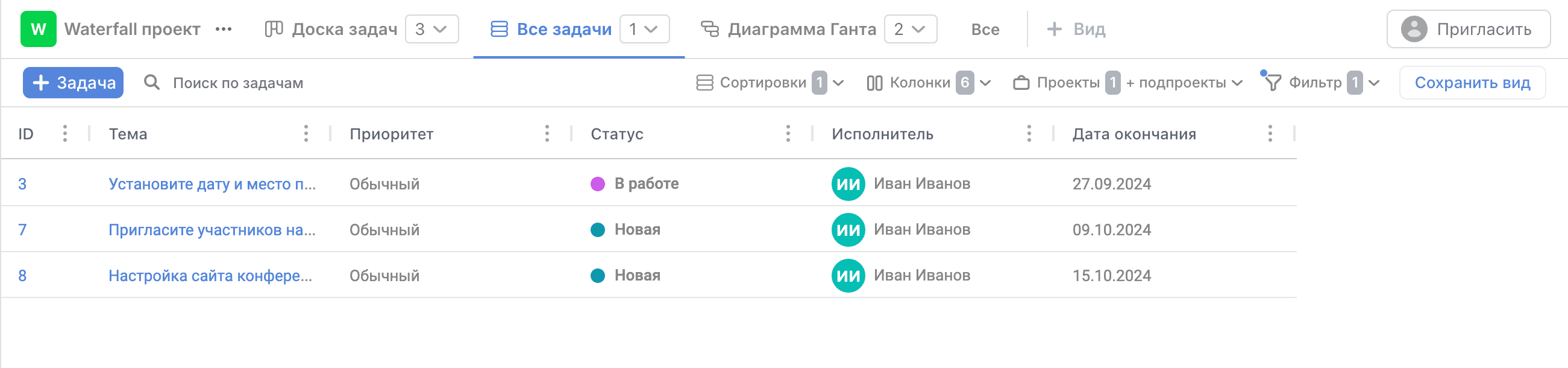Screen dimensions: 1568x368
Task: Click Новая status in task 7 row
Action: [x=638, y=230]
